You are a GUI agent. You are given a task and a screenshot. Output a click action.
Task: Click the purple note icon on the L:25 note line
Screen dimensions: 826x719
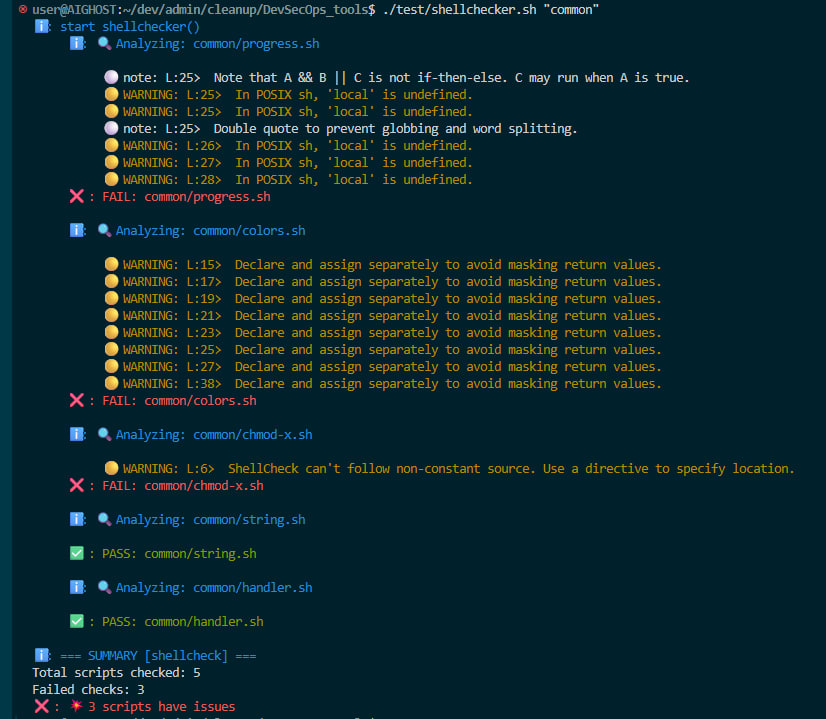(x=111, y=77)
